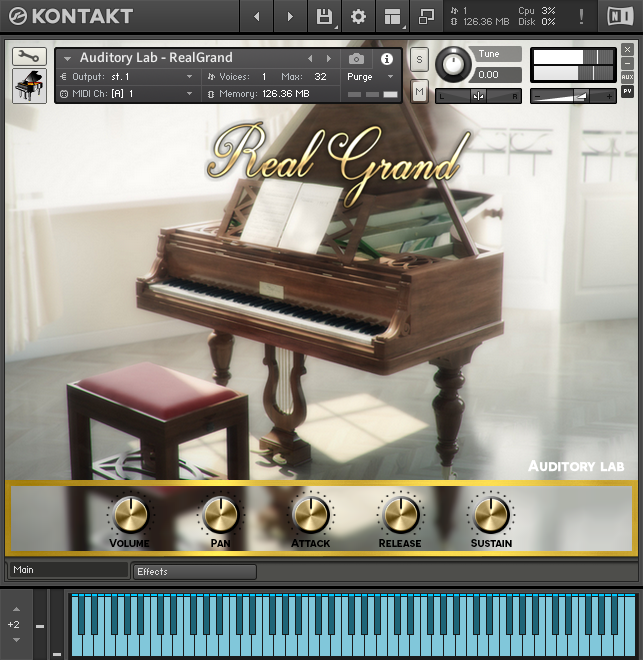
Task: Switch to the Effects tab
Action: click(194, 572)
